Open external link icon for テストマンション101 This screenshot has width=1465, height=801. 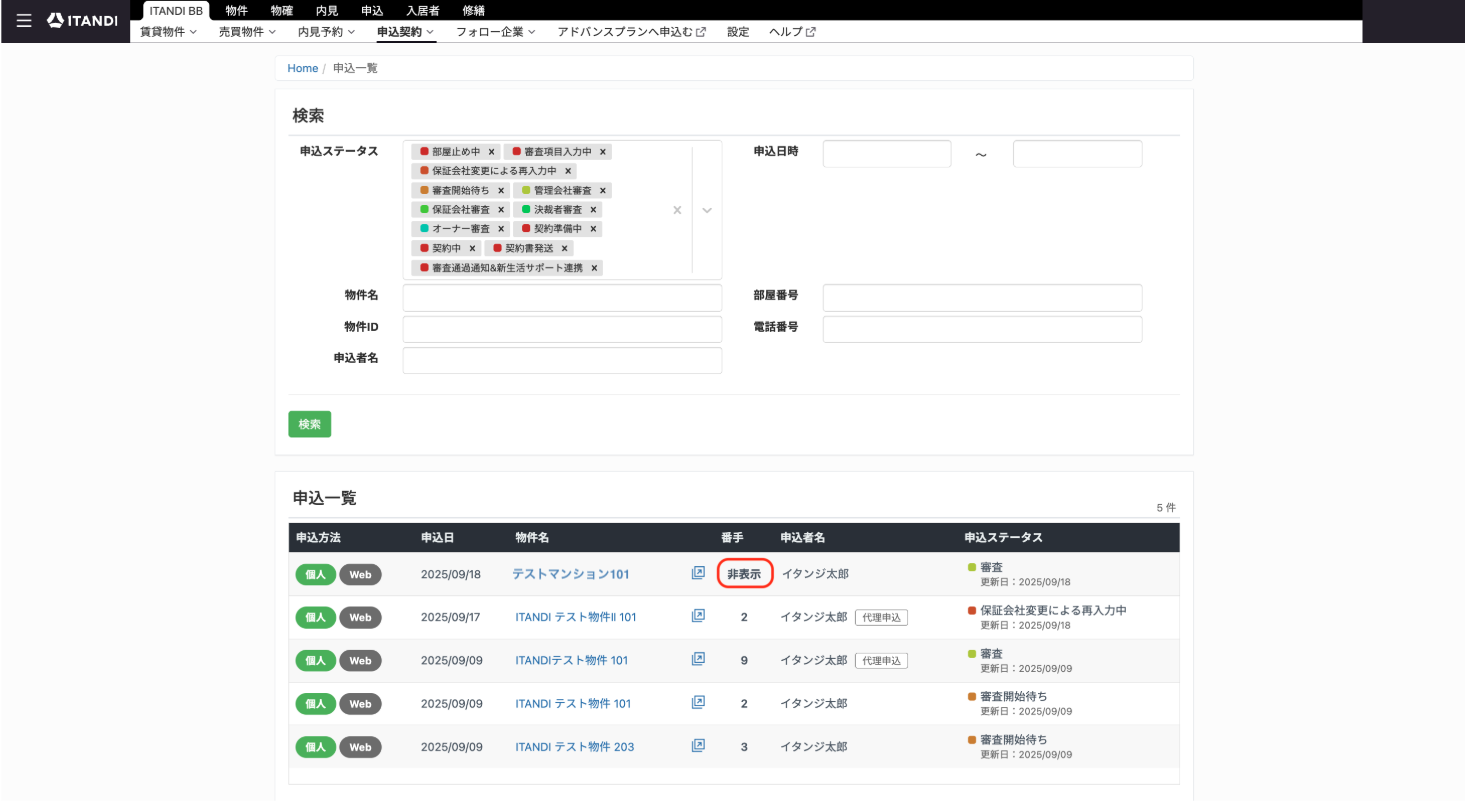(x=698, y=574)
